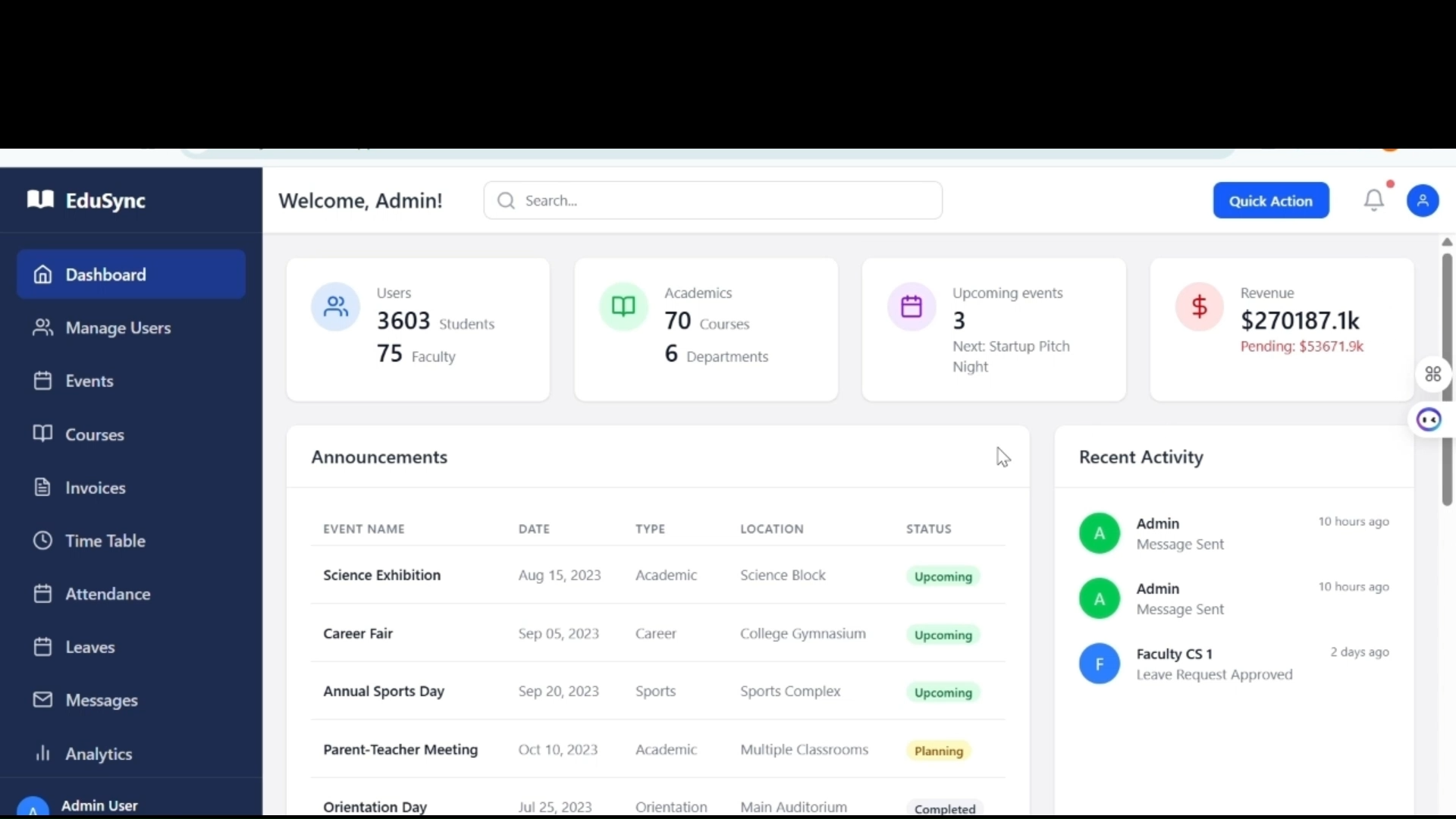Click the floating chatbot face icon
1456x819 pixels.
tap(1429, 419)
